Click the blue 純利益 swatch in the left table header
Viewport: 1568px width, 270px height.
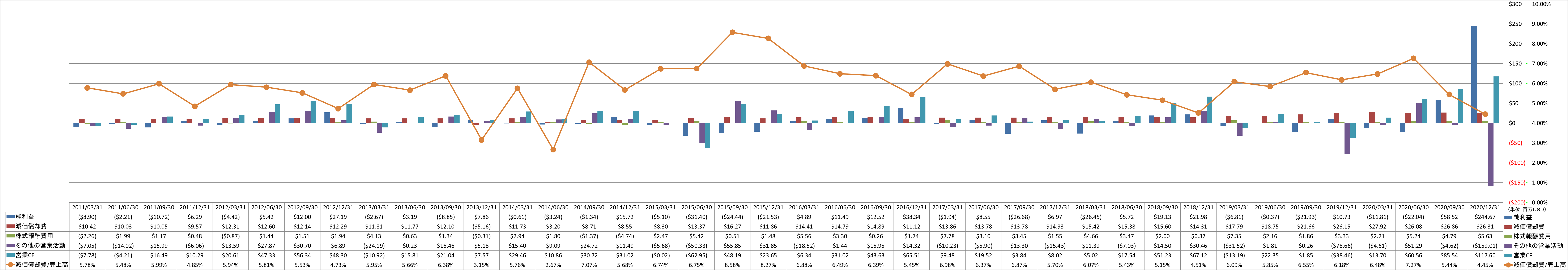pos(10,217)
